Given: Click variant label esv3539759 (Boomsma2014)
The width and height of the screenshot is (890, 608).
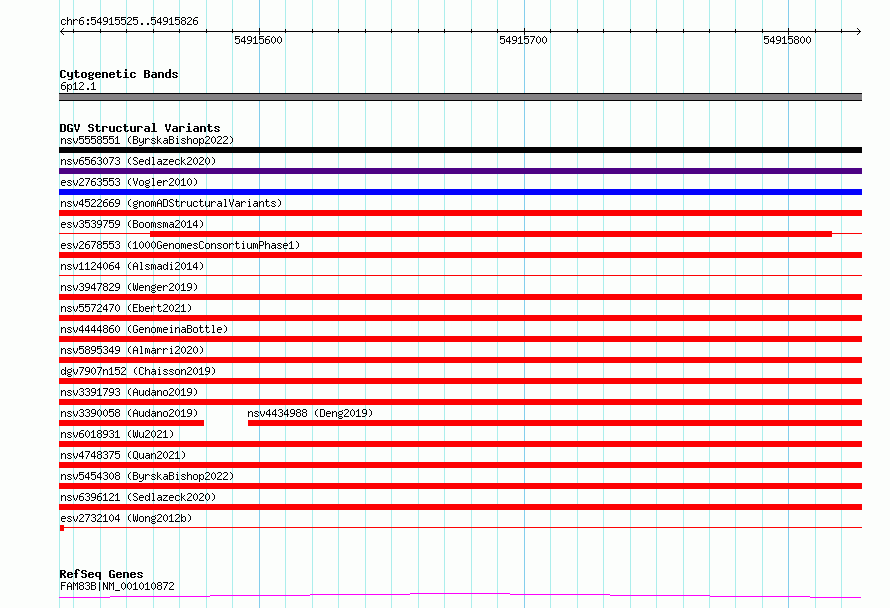Looking at the screenshot, I should point(132,224).
